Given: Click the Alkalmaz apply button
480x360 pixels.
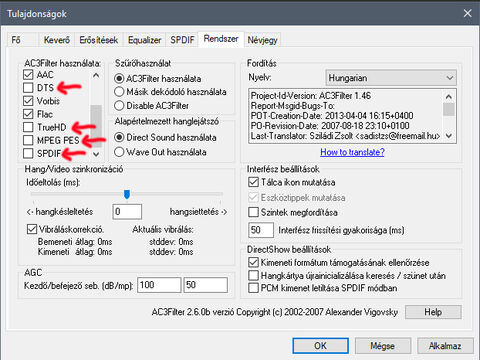Looking at the screenshot, I should coord(445,346).
